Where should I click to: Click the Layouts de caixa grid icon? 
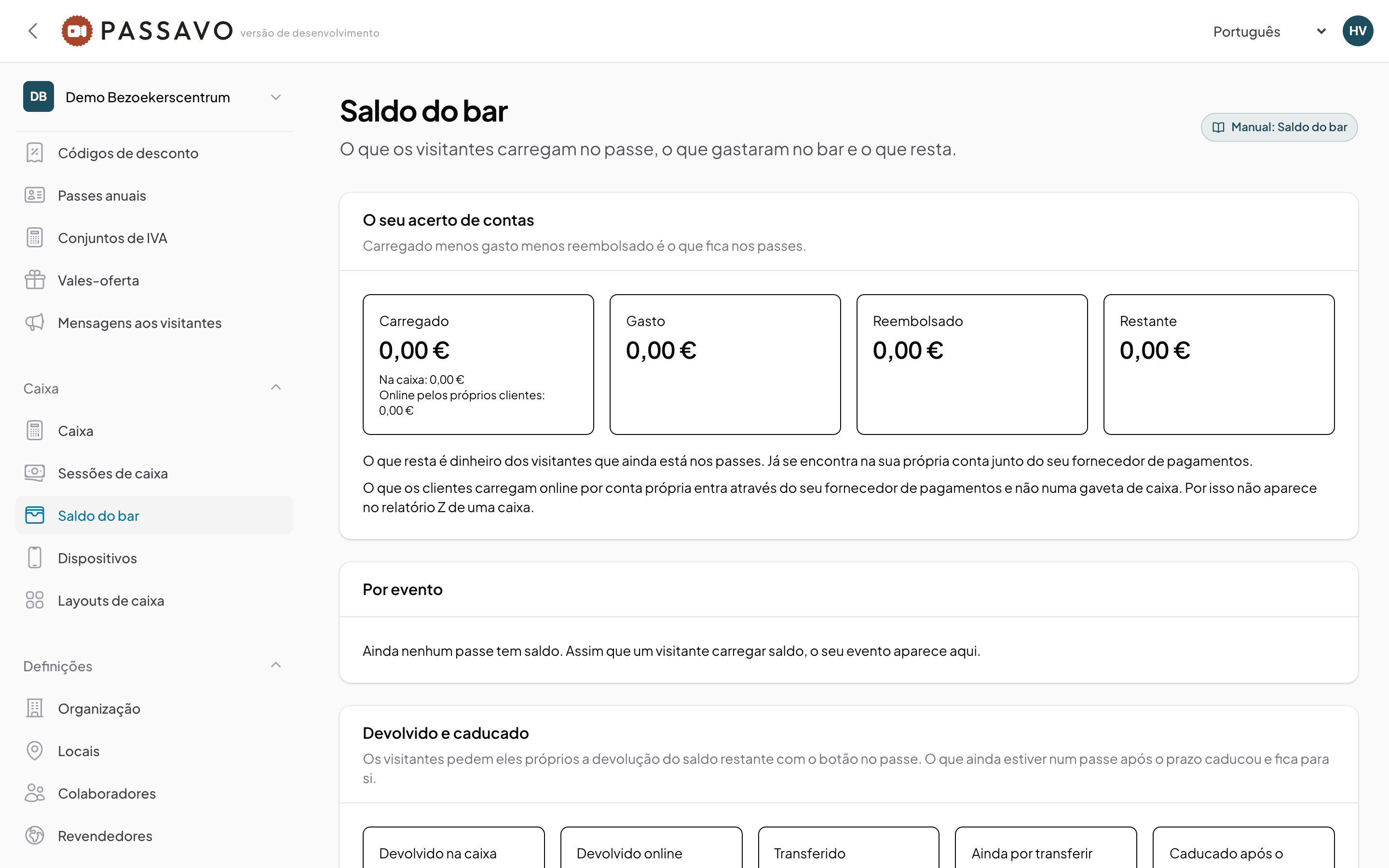[34, 600]
